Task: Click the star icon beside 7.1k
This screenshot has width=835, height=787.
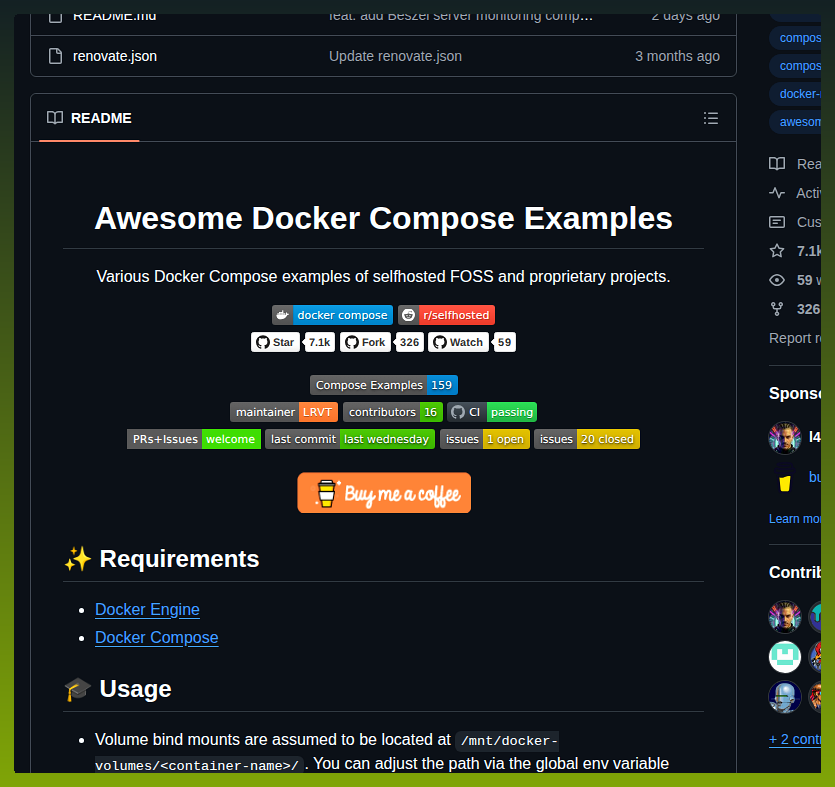Action: pos(777,251)
